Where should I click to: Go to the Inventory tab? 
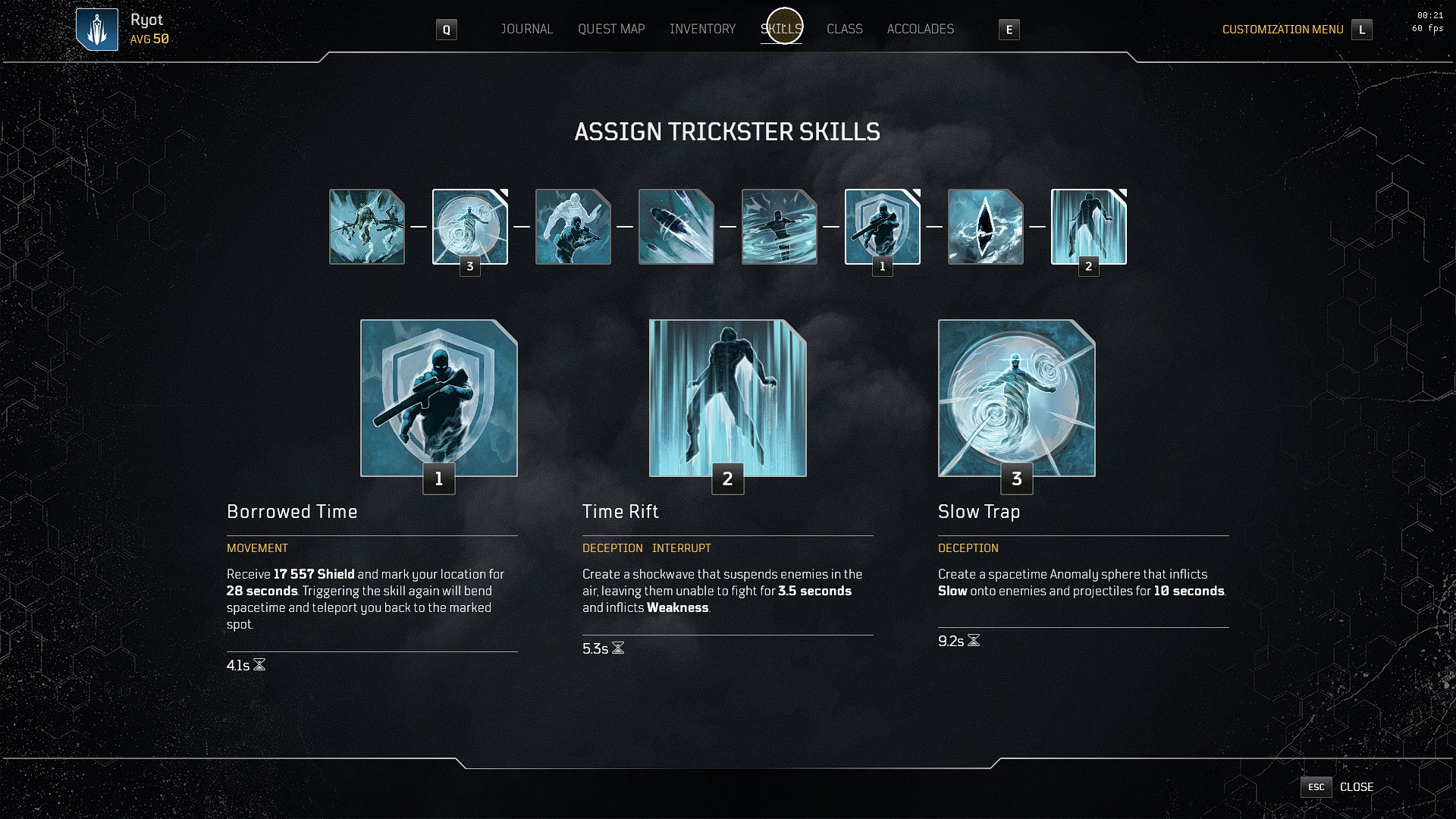(702, 29)
